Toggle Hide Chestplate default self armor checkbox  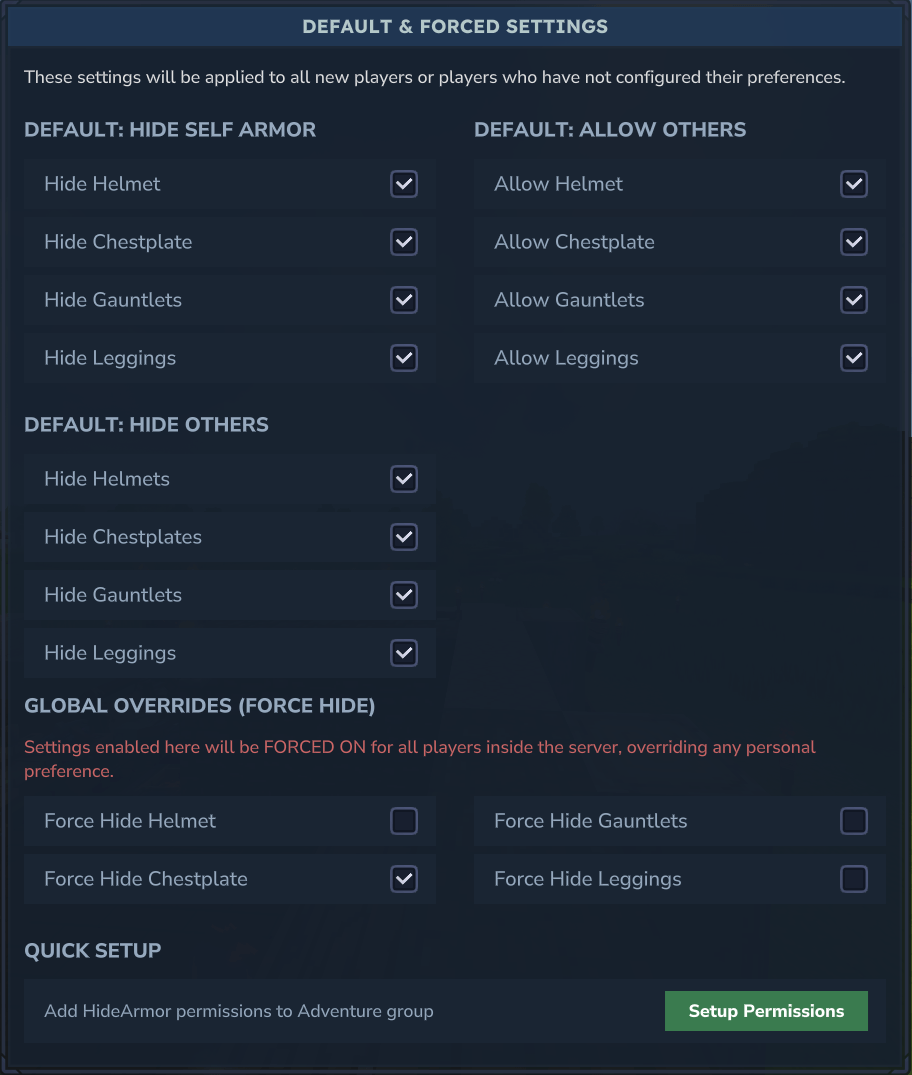coord(404,242)
